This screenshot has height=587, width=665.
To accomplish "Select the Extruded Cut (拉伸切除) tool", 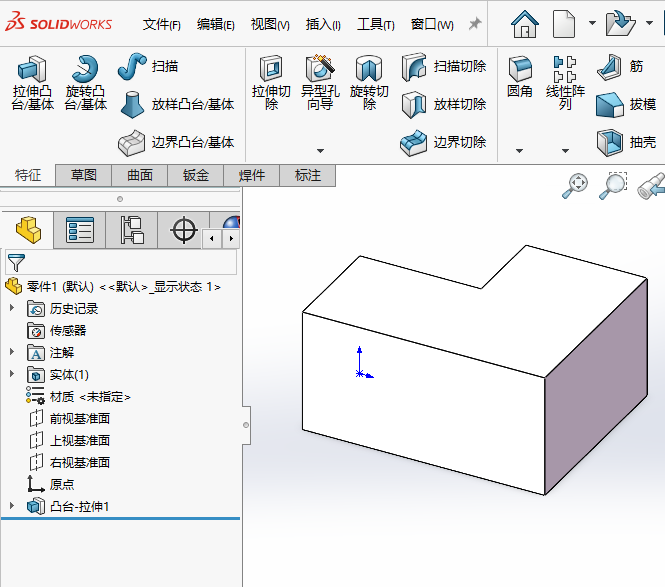I will coord(271,83).
